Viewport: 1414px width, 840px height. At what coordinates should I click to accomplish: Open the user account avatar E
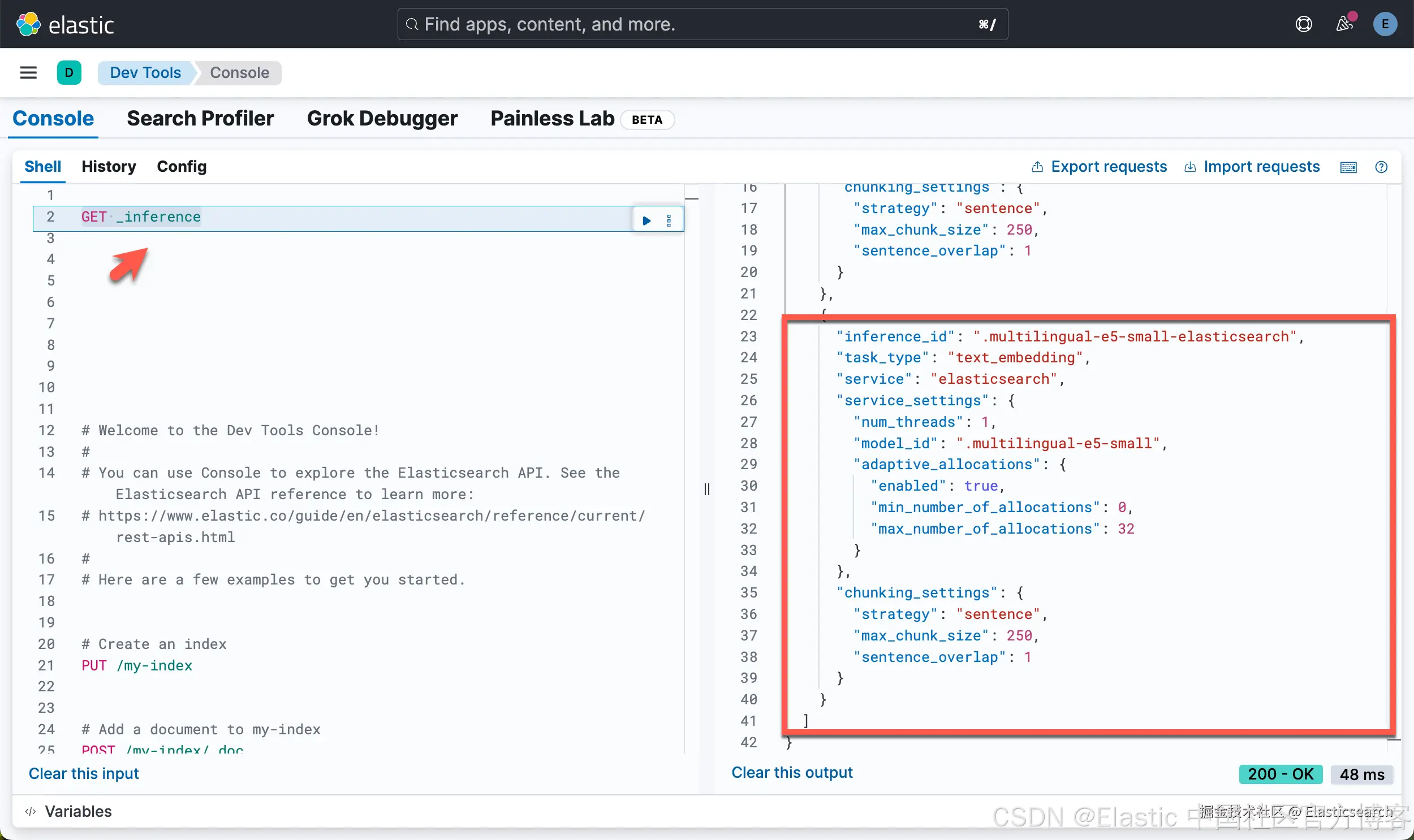pyautogui.click(x=1385, y=24)
